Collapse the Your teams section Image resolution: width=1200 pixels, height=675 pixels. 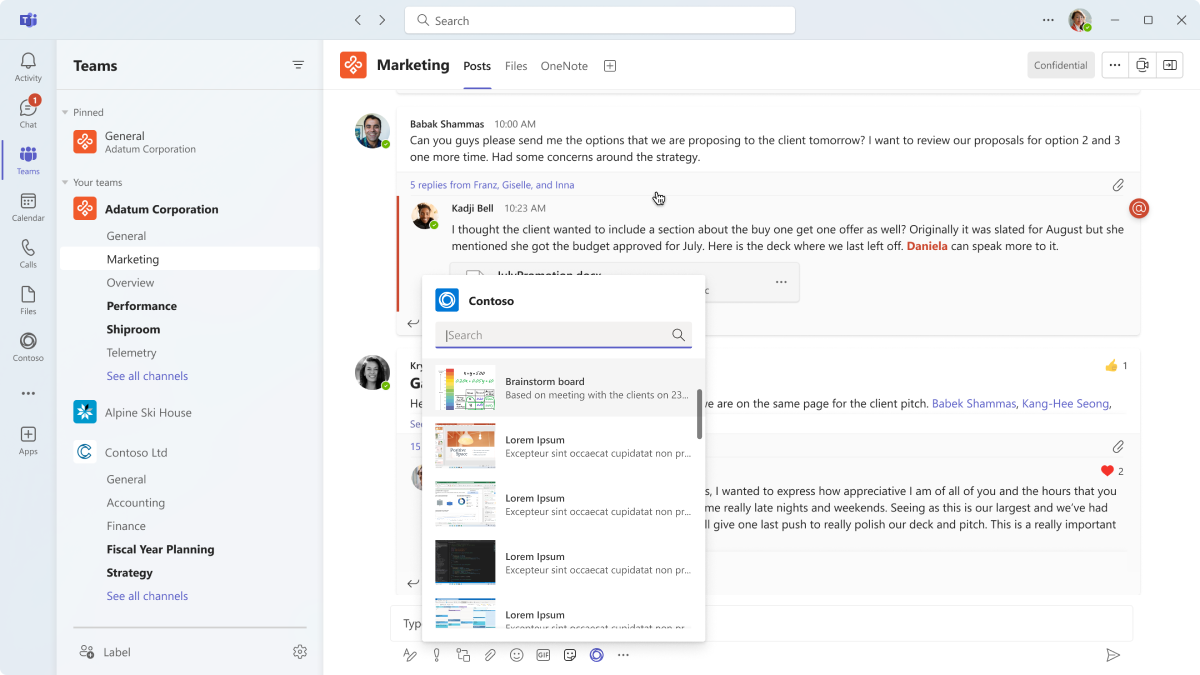(x=66, y=183)
